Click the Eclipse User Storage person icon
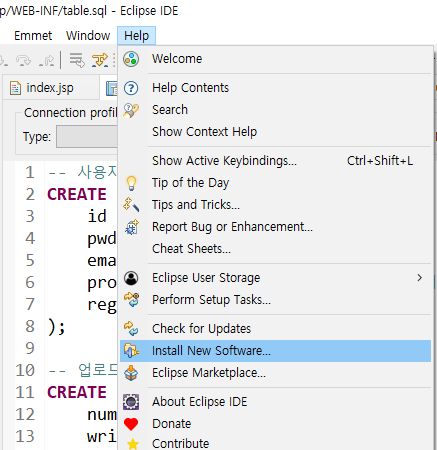 click(x=131, y=278)
